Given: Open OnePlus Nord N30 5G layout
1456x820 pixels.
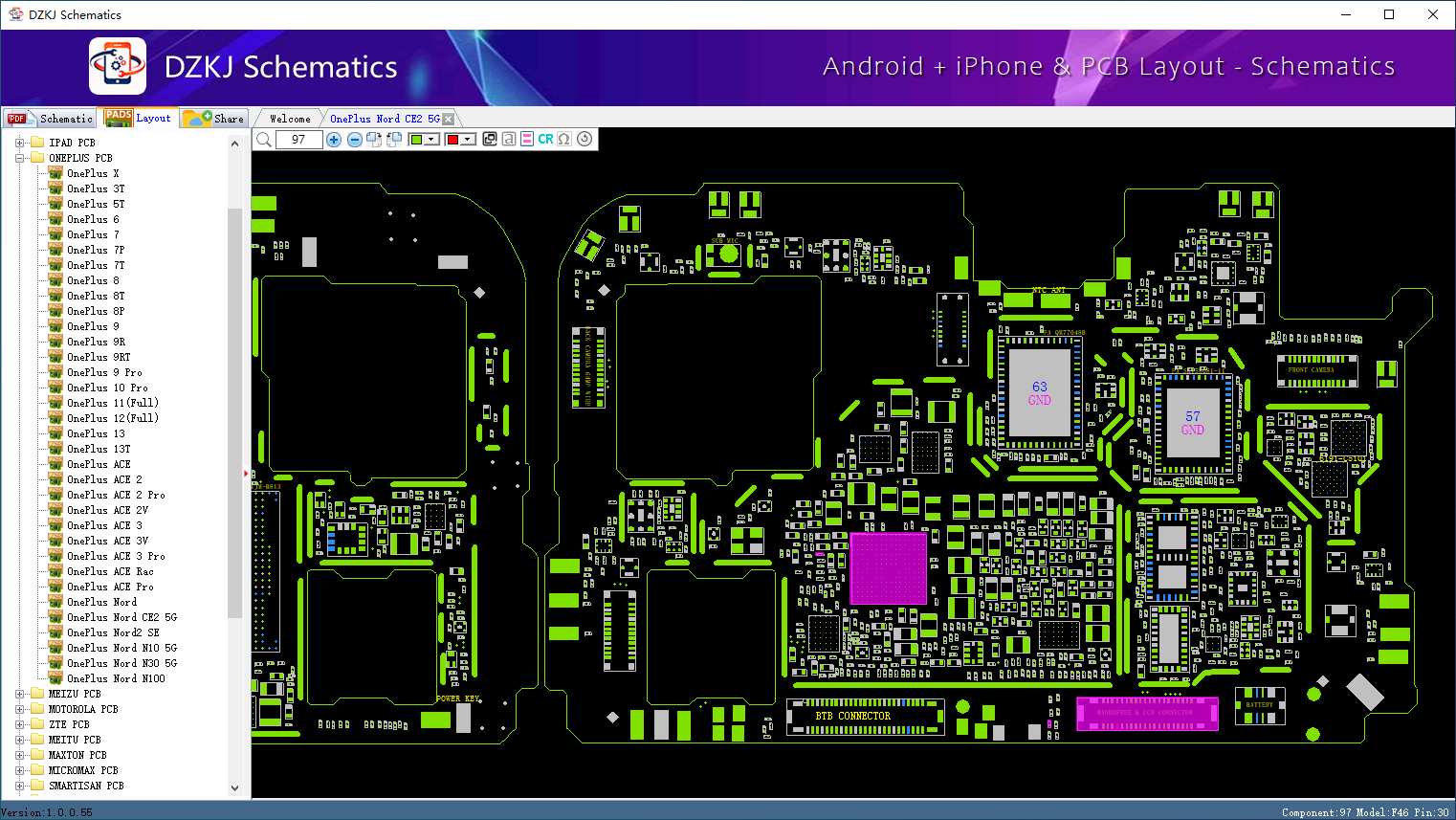Looking at the screenshot, I should click(x=121, y=663).
